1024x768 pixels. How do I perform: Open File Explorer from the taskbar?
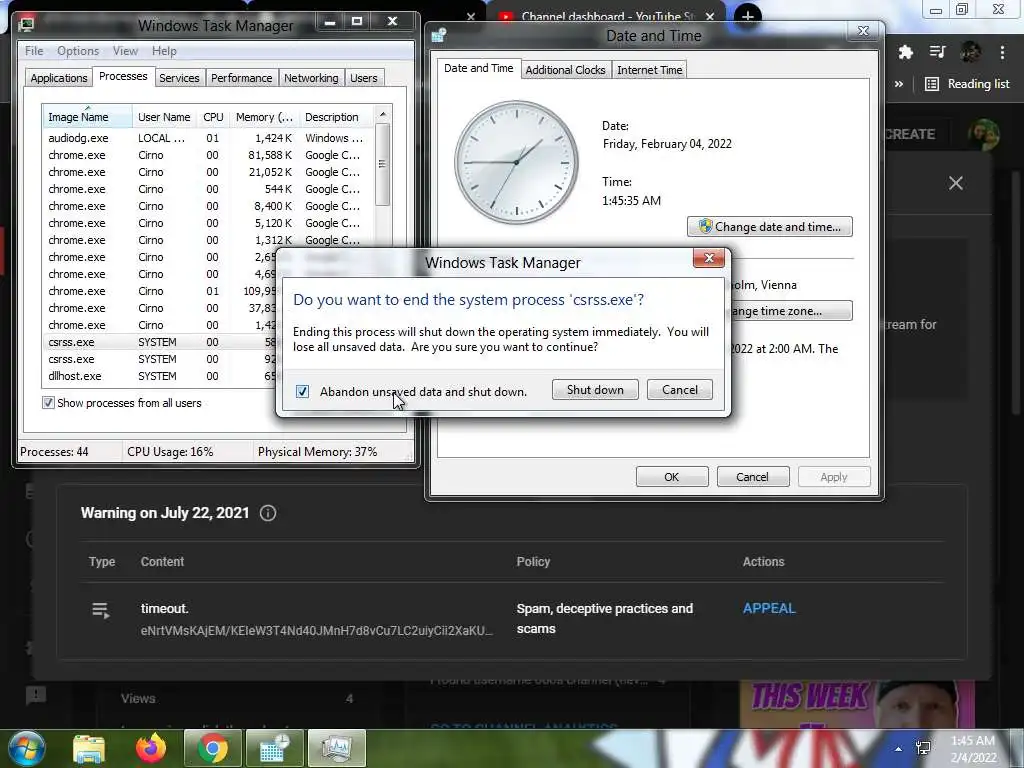tap(89, 749)
